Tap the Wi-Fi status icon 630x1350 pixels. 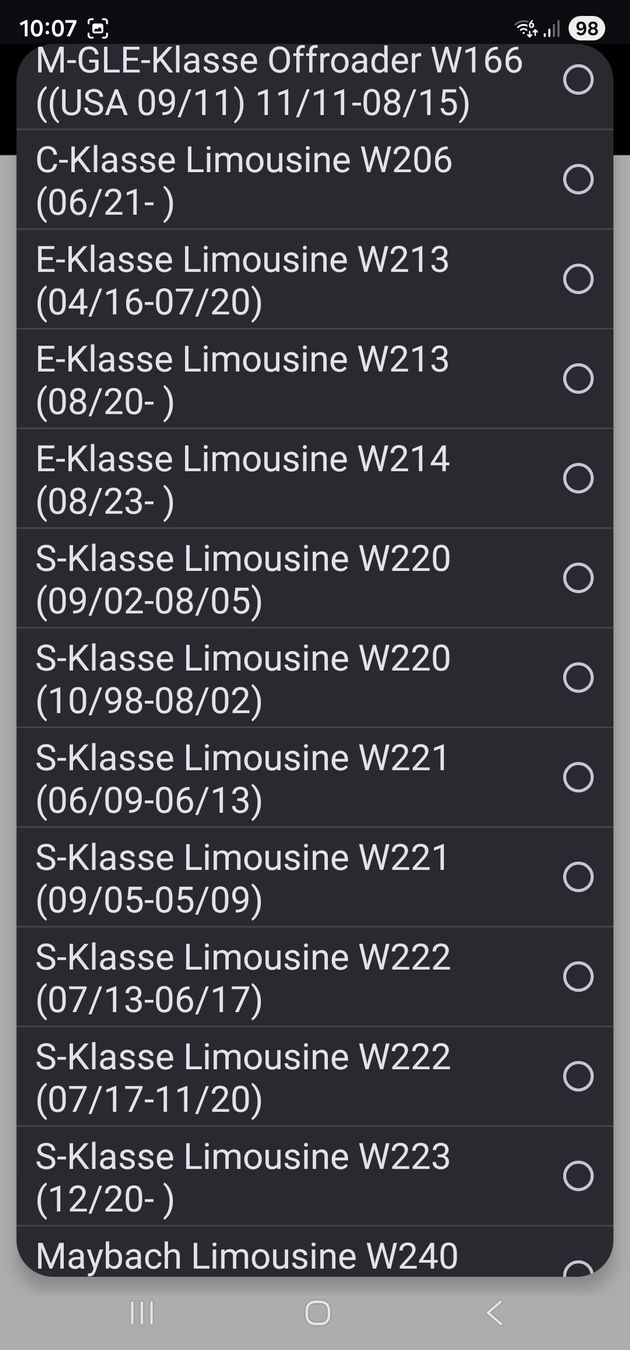[526, 28]
